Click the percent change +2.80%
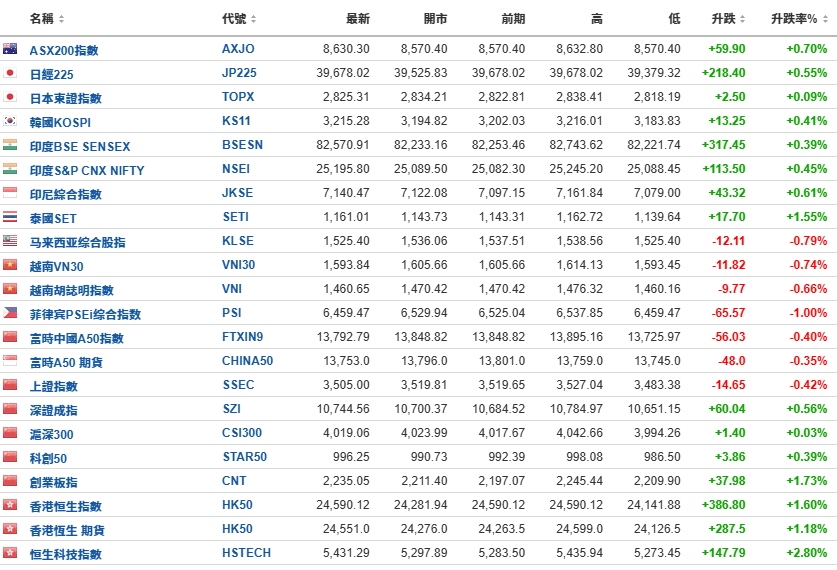 click(807, 553)
